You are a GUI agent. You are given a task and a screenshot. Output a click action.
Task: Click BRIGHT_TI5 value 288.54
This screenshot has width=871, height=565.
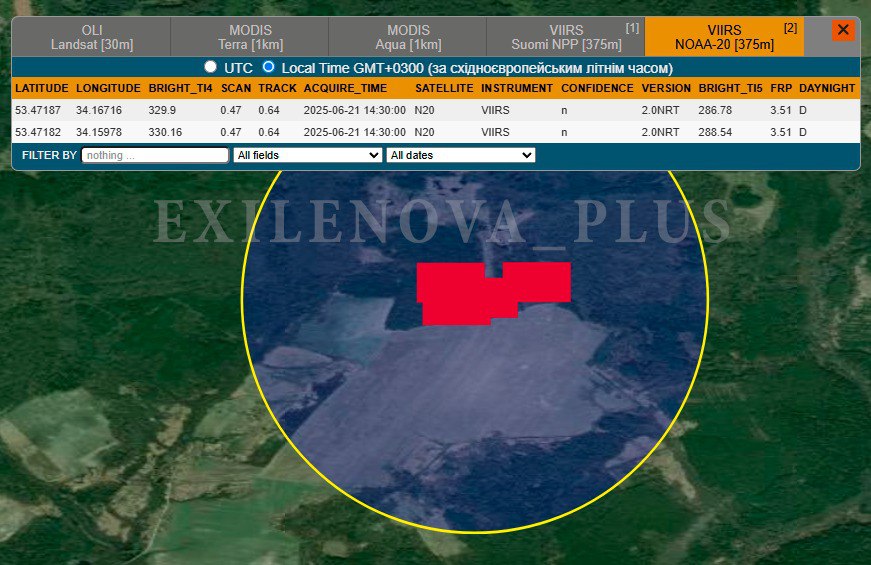[x=715, y=132]
